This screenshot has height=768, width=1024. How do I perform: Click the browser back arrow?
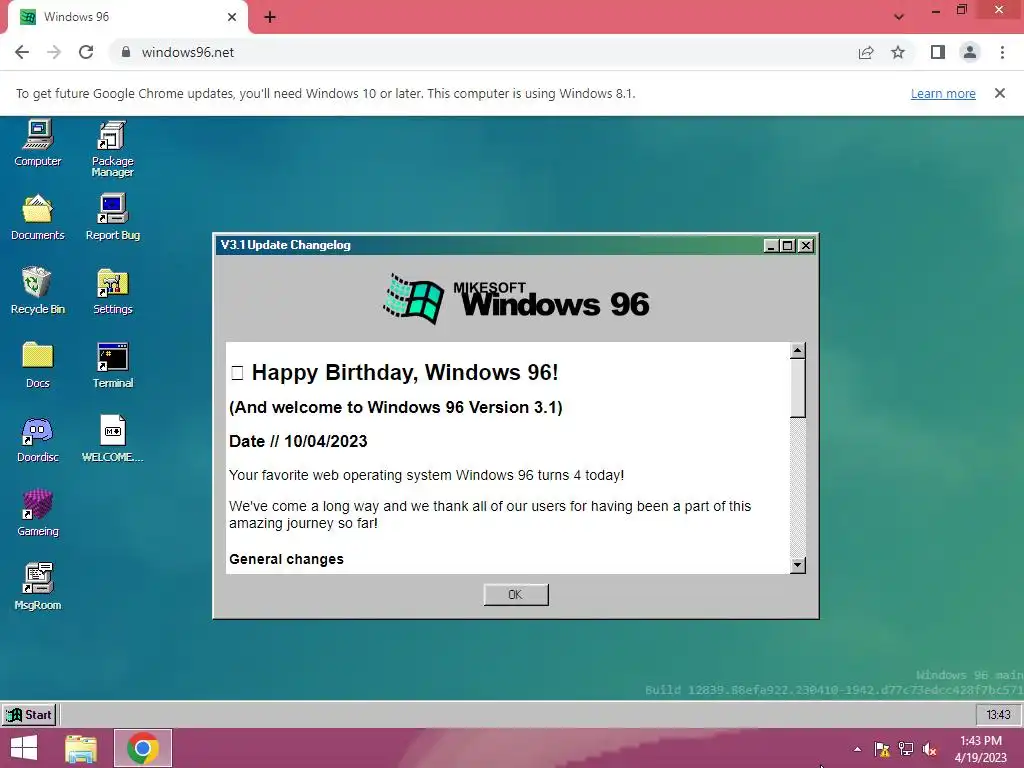click(22, 52)
